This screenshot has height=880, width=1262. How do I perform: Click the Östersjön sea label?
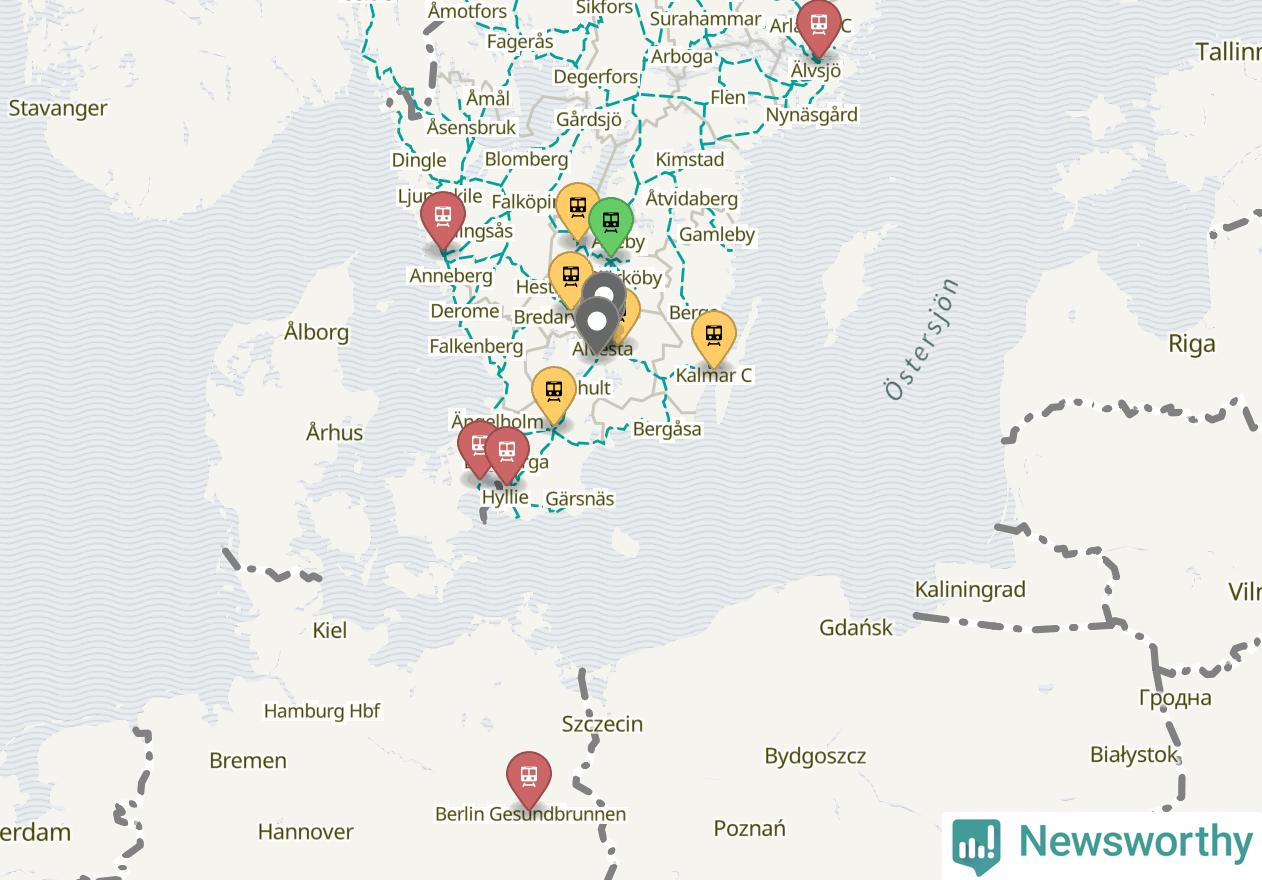[922, 340]
